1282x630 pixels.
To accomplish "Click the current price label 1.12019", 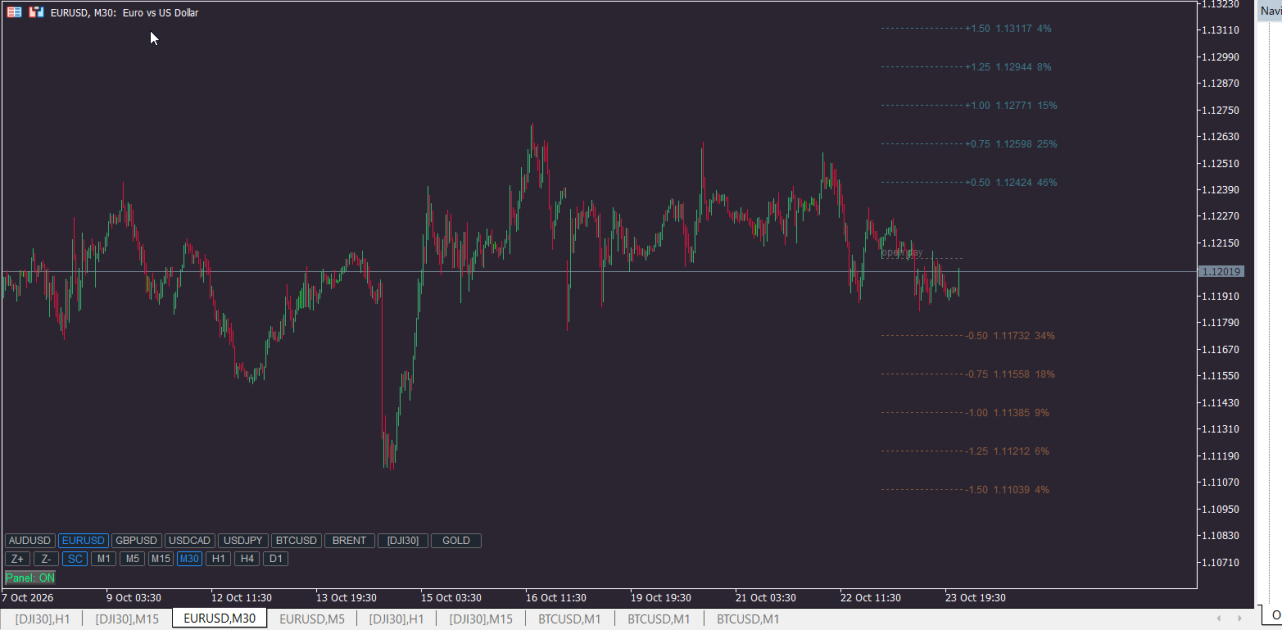I will 1222,272.
